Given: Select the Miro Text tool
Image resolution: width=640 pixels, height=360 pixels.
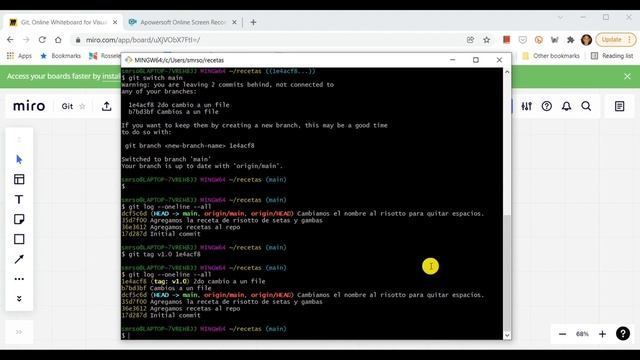Looking at the screenshot, I should tap(19, 199).
